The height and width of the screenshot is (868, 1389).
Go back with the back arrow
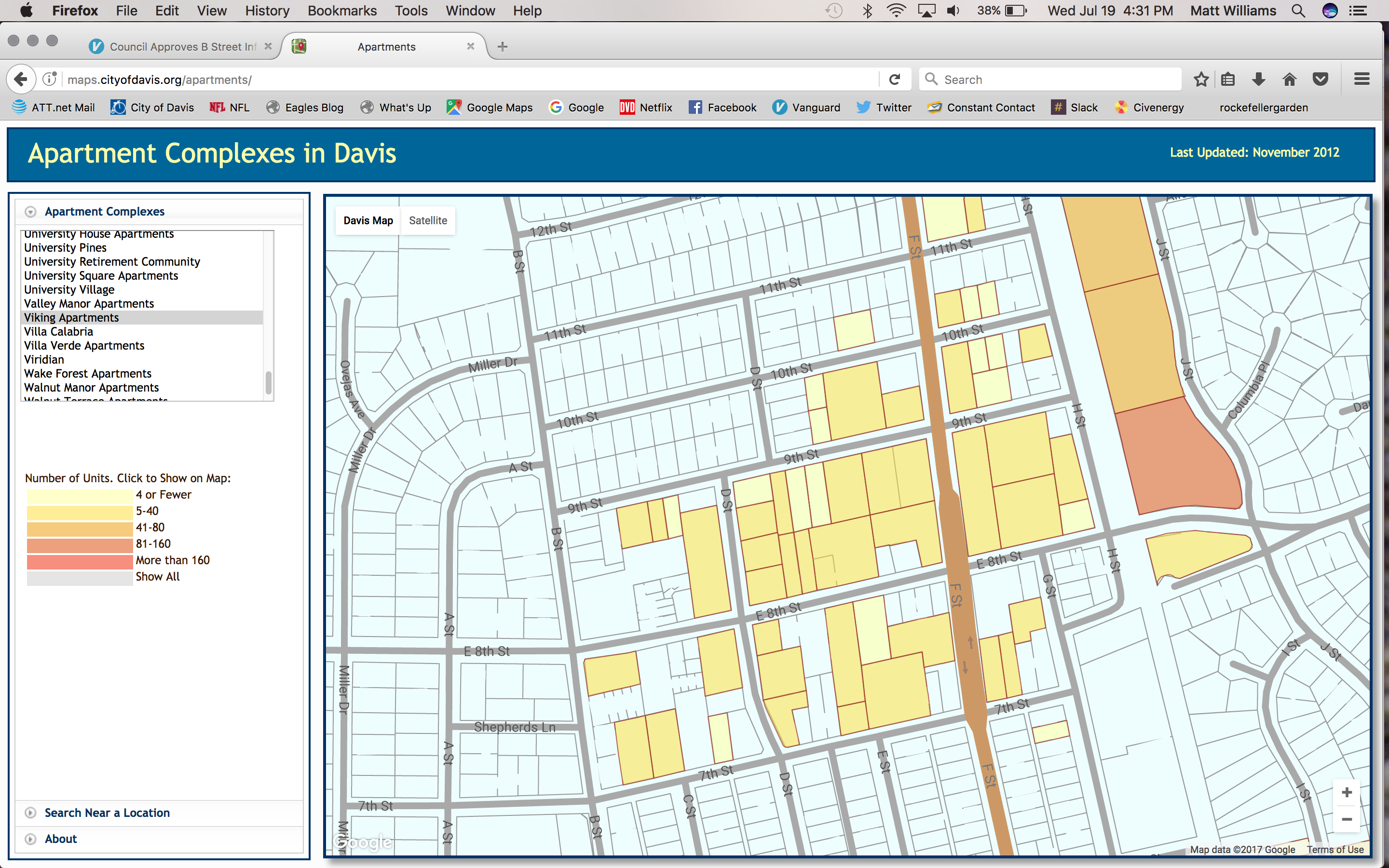click(x=21, y=79)
